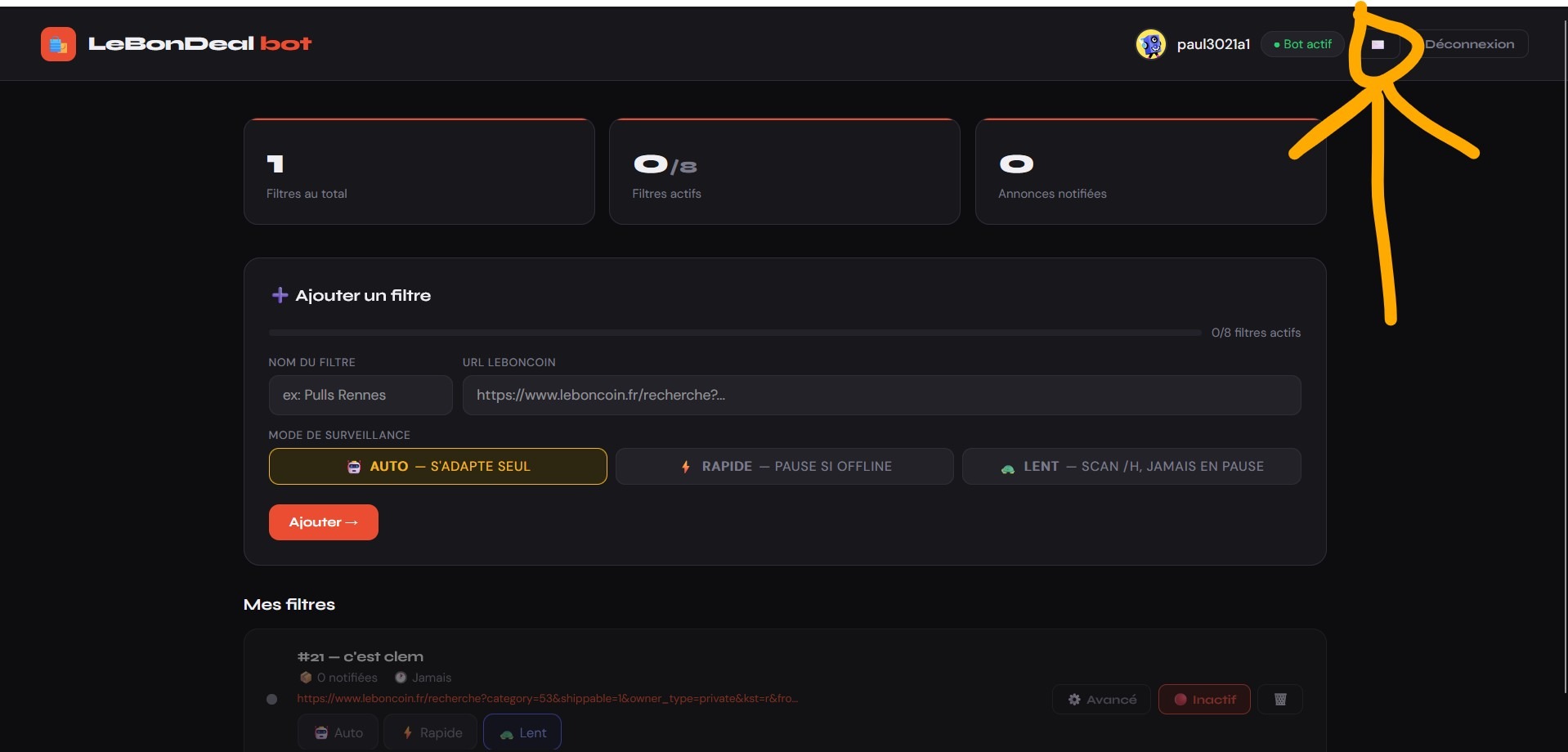Click the Ajouter button
Image resolution: width=1568 pixels, height=752 pixels.
coord(324,522)
